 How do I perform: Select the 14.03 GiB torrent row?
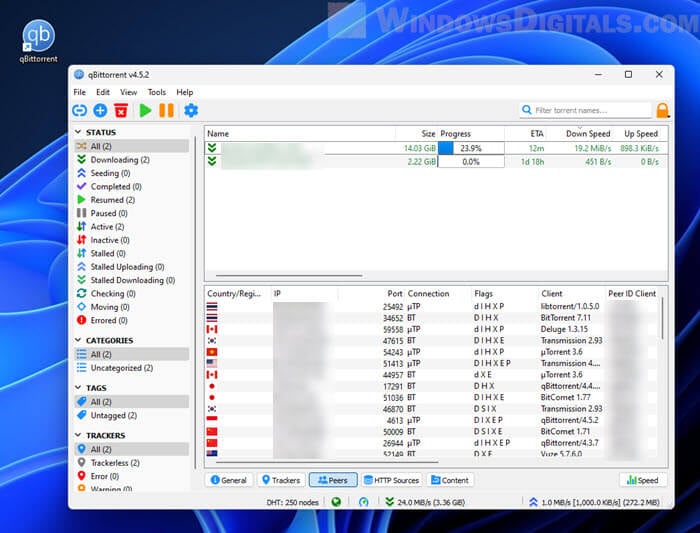click(x=436, y=148)
